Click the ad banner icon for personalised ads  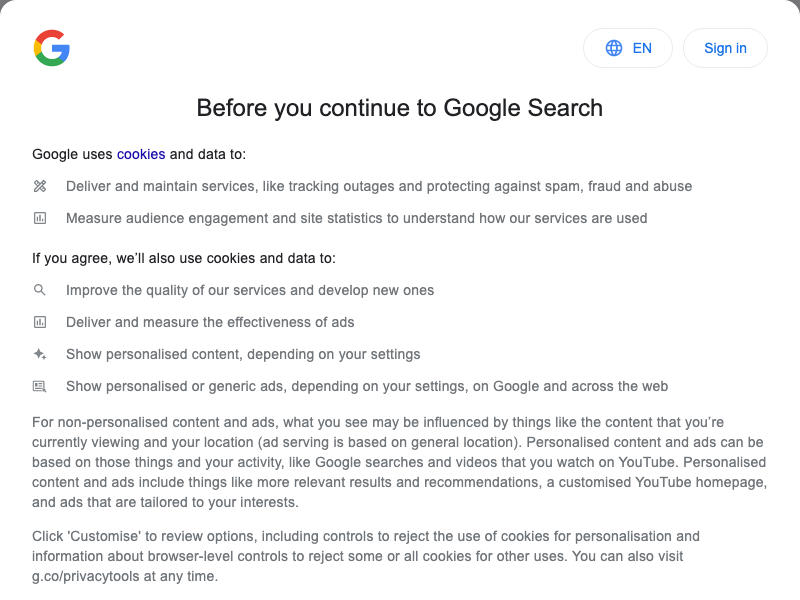coord(40,386)
